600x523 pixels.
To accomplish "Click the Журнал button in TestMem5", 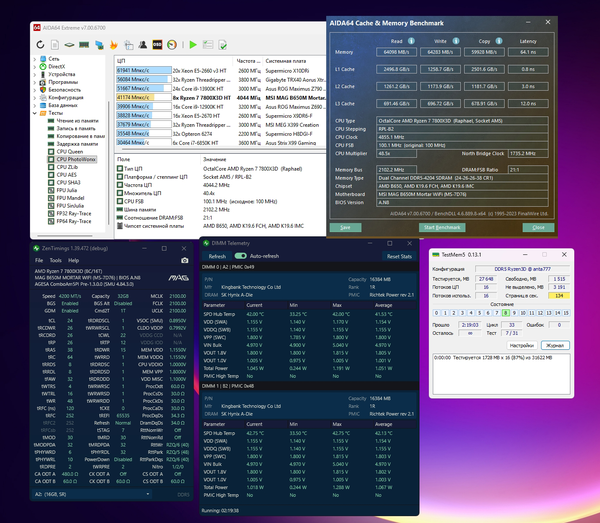I will point(555,345).
